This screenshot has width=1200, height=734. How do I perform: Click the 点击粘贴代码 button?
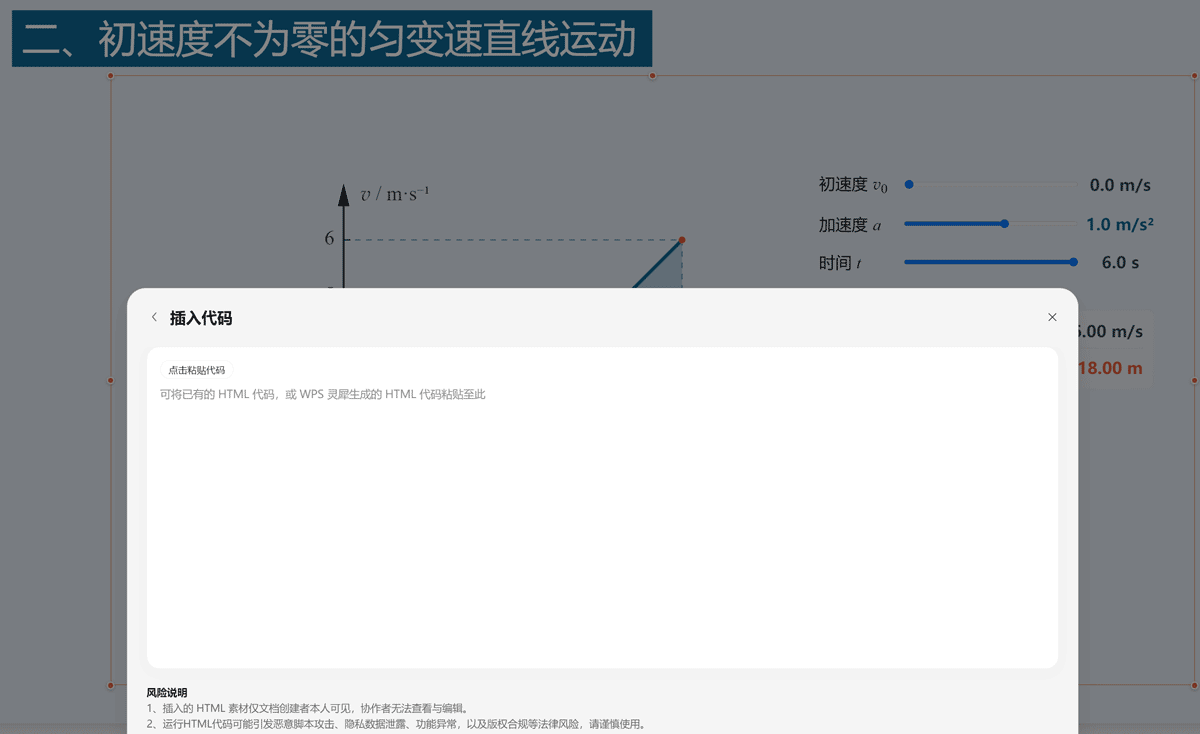(196, 370)
